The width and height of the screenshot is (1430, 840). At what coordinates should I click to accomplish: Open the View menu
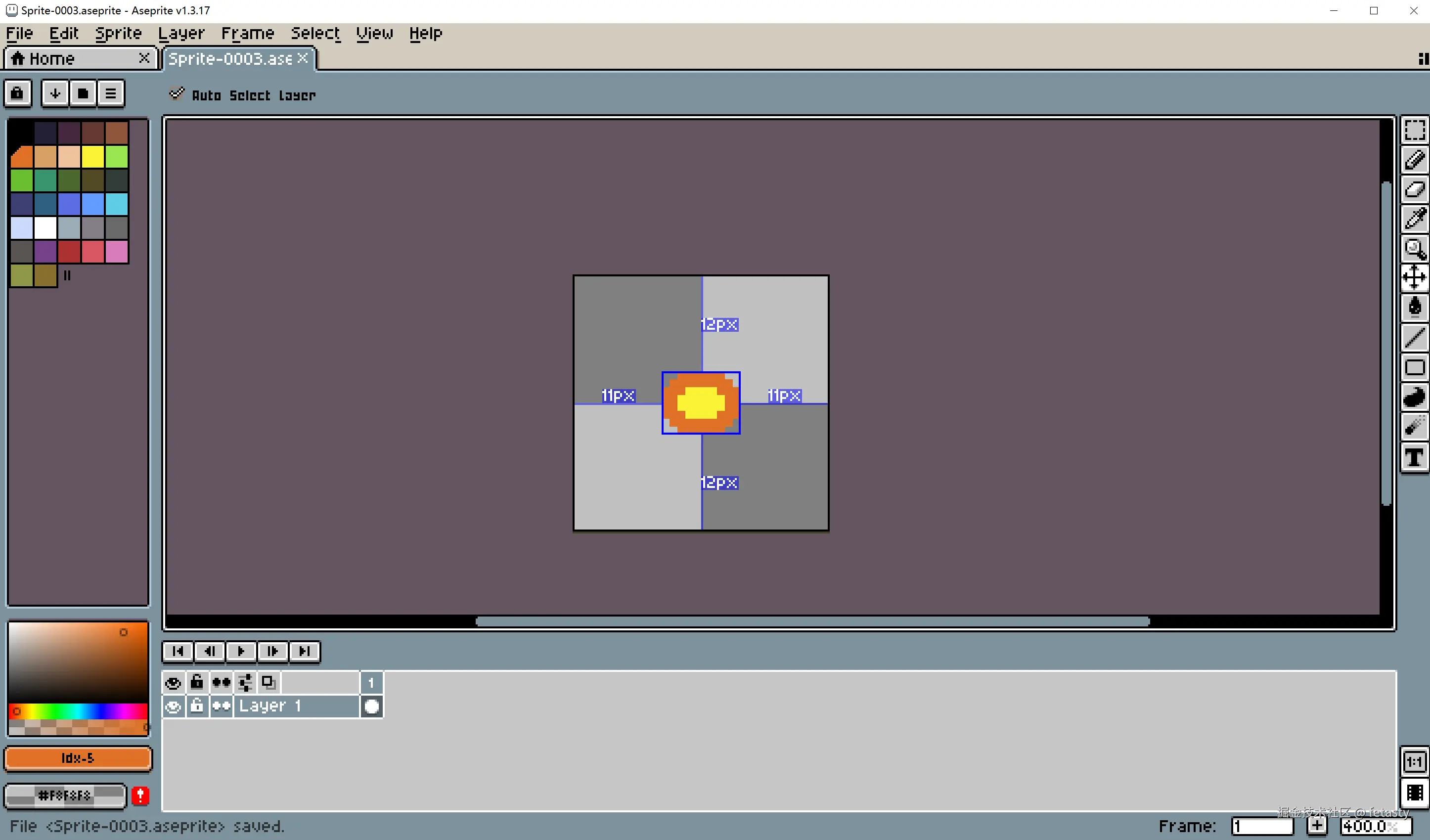click(x=374, y=34)
